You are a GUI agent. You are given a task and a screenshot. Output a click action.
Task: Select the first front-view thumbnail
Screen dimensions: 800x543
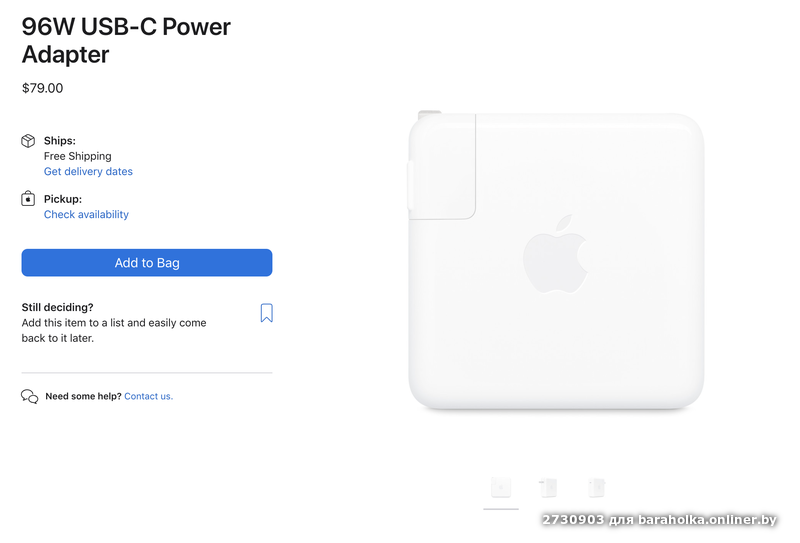pyautogui.click(x=501, y=488)
